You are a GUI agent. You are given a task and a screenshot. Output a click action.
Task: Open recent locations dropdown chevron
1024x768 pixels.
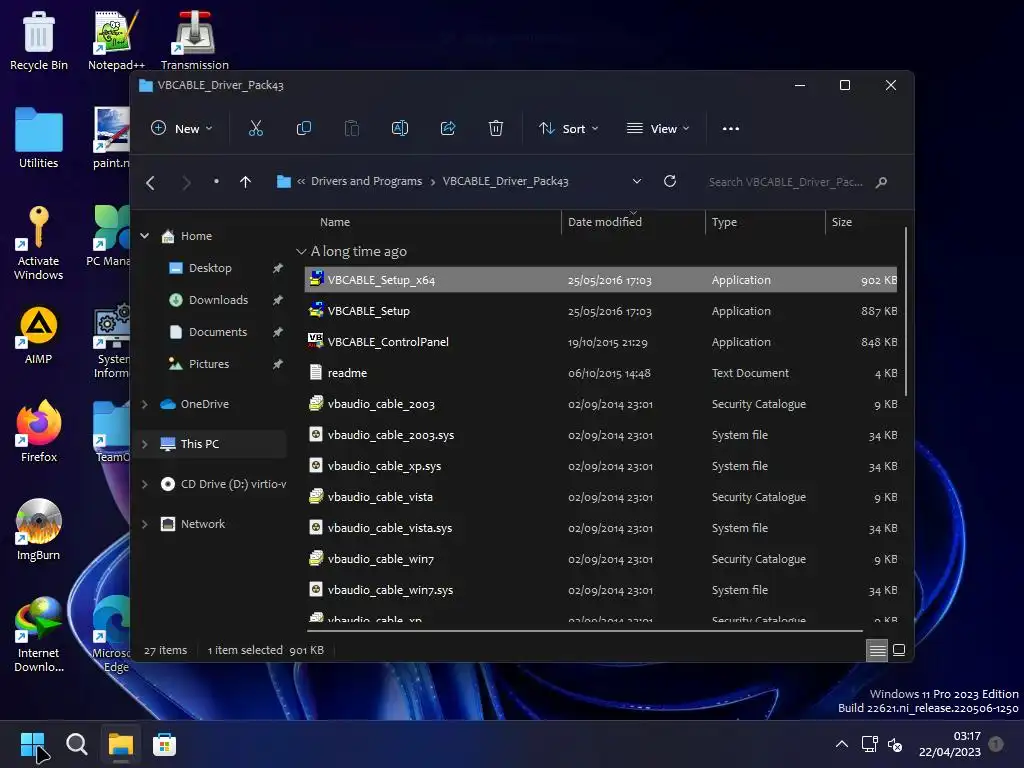[x=216, y=182]
